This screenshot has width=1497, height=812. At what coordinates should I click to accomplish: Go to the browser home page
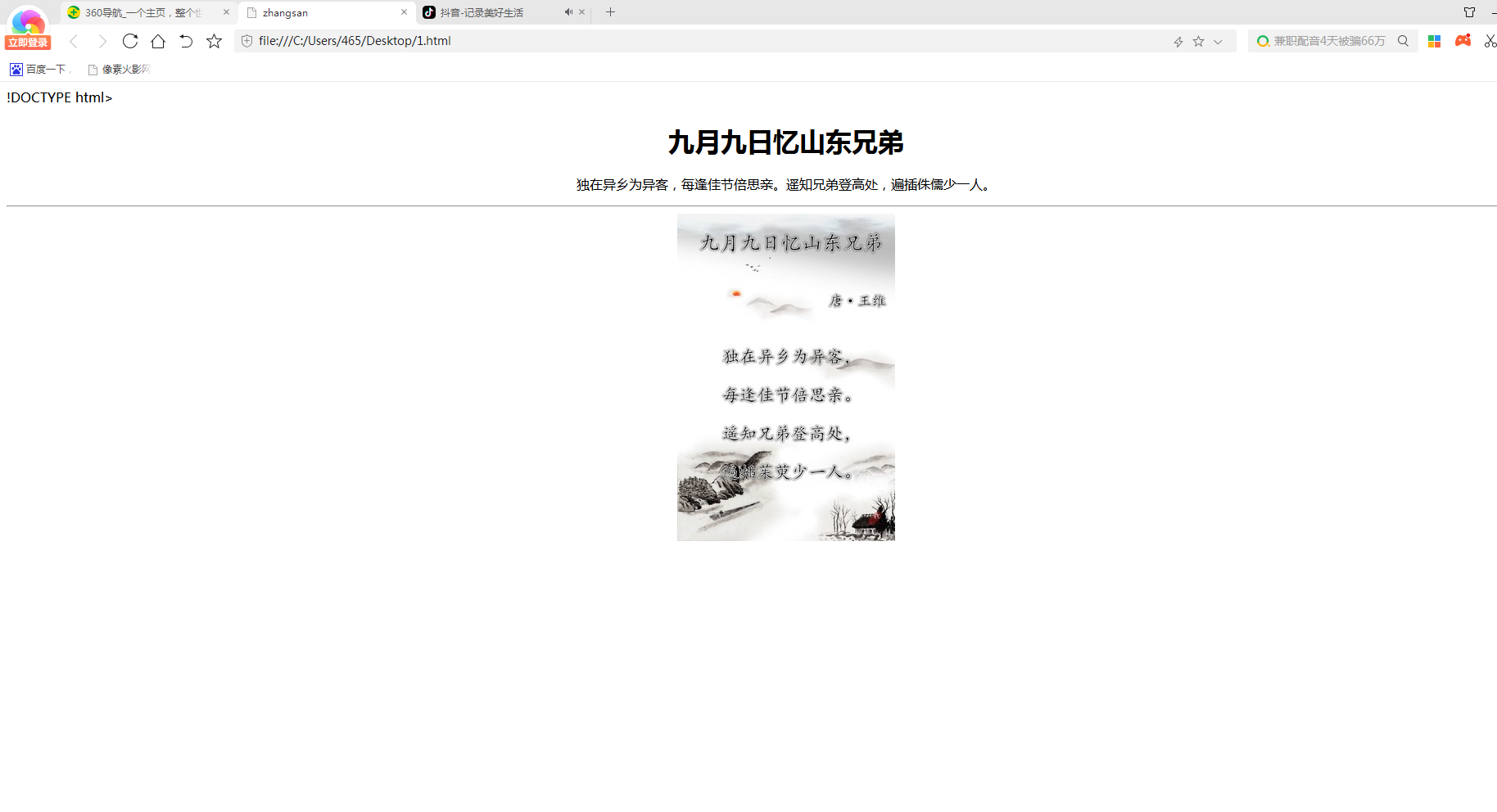158,41
